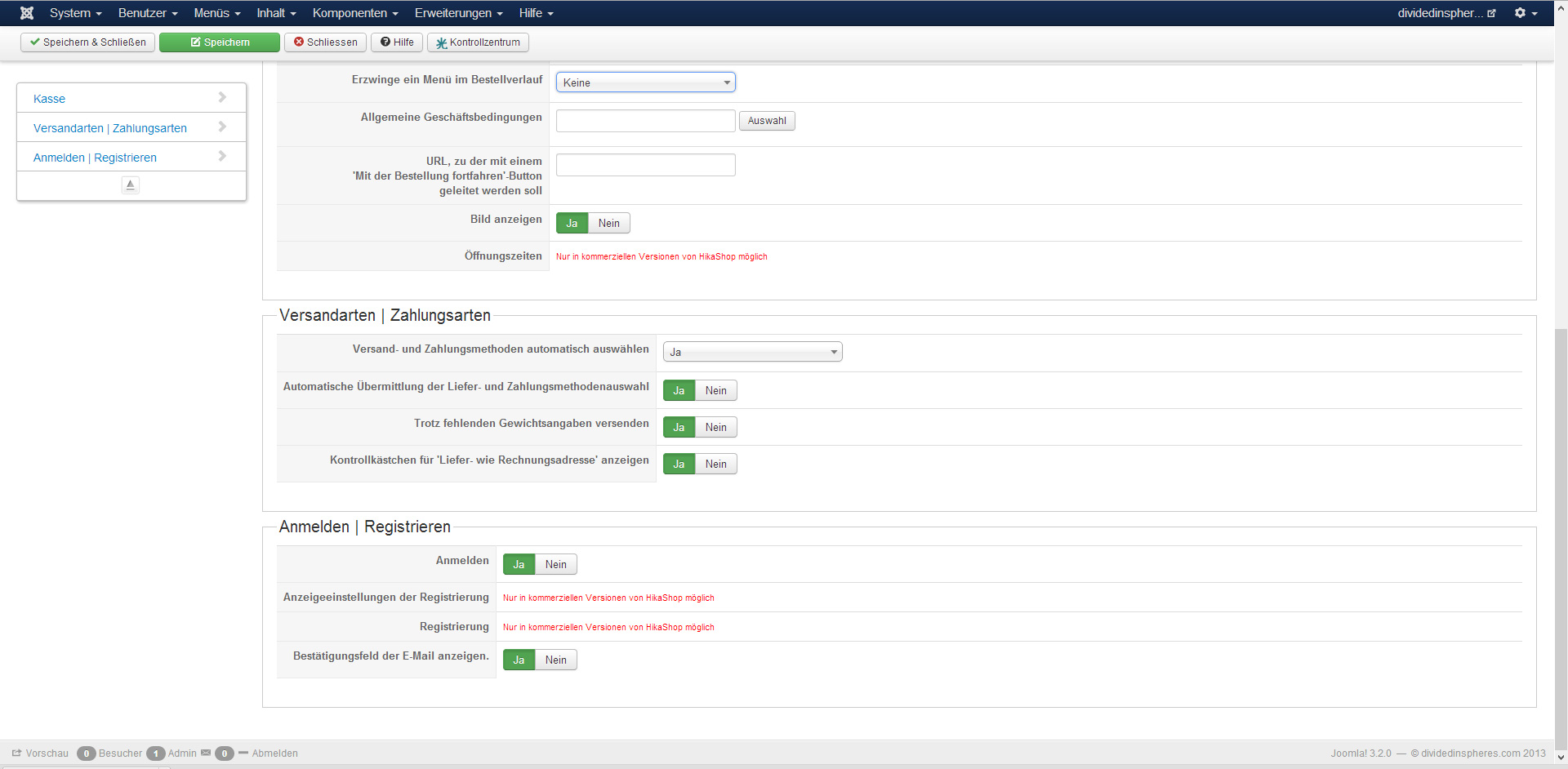Click the Hilfe toolbar button
Image resolution: width=1568 pixels, height=769 pixels.
click(397, 42)
